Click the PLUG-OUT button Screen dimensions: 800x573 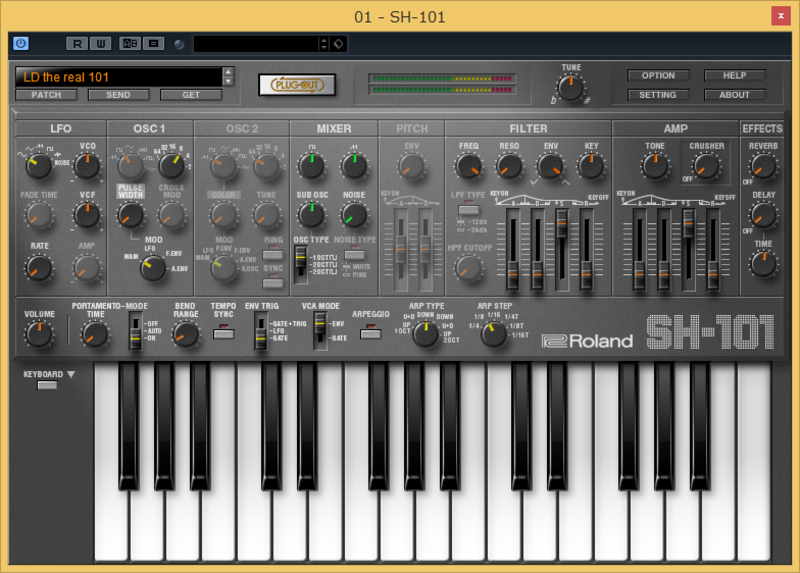coord(297,85)
